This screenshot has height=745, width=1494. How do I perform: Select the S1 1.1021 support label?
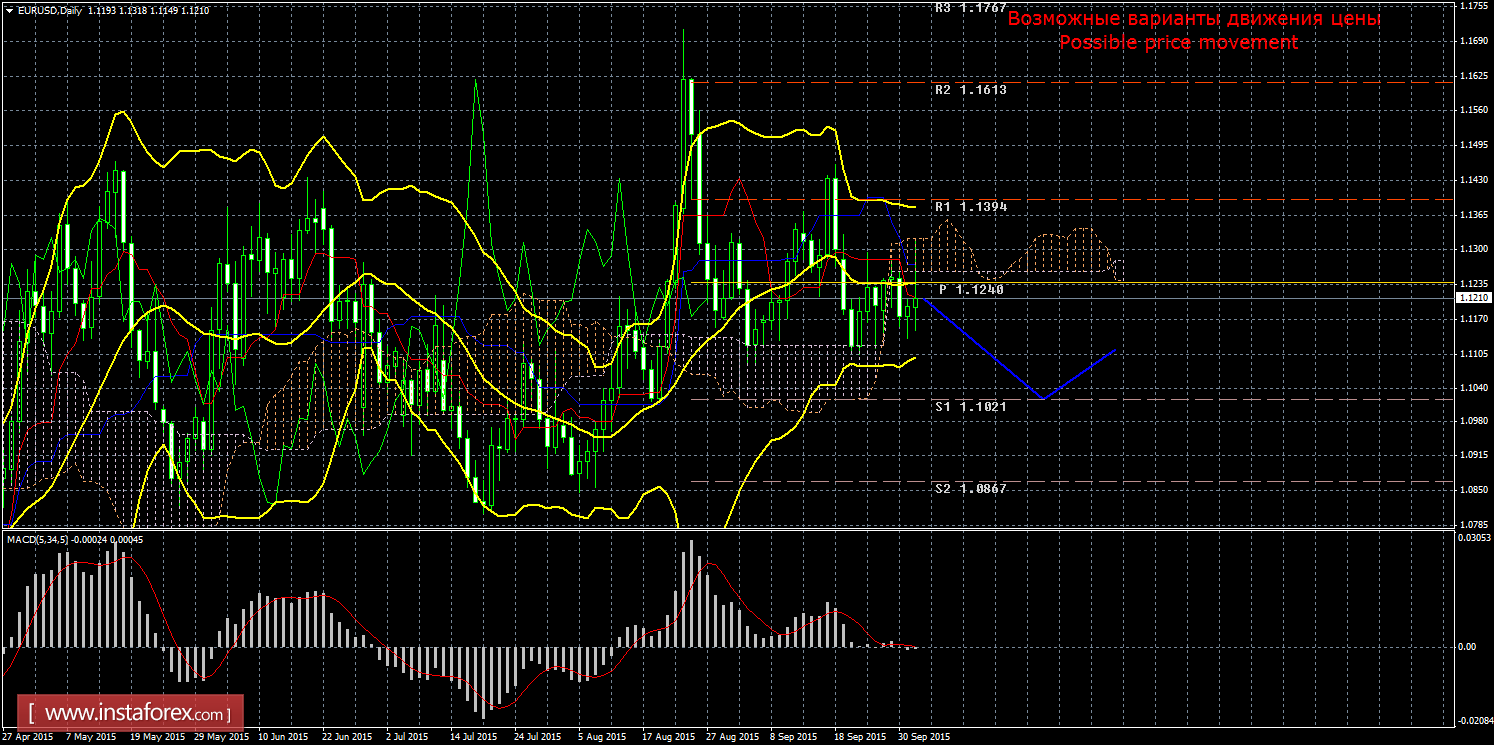pos(971,406)
